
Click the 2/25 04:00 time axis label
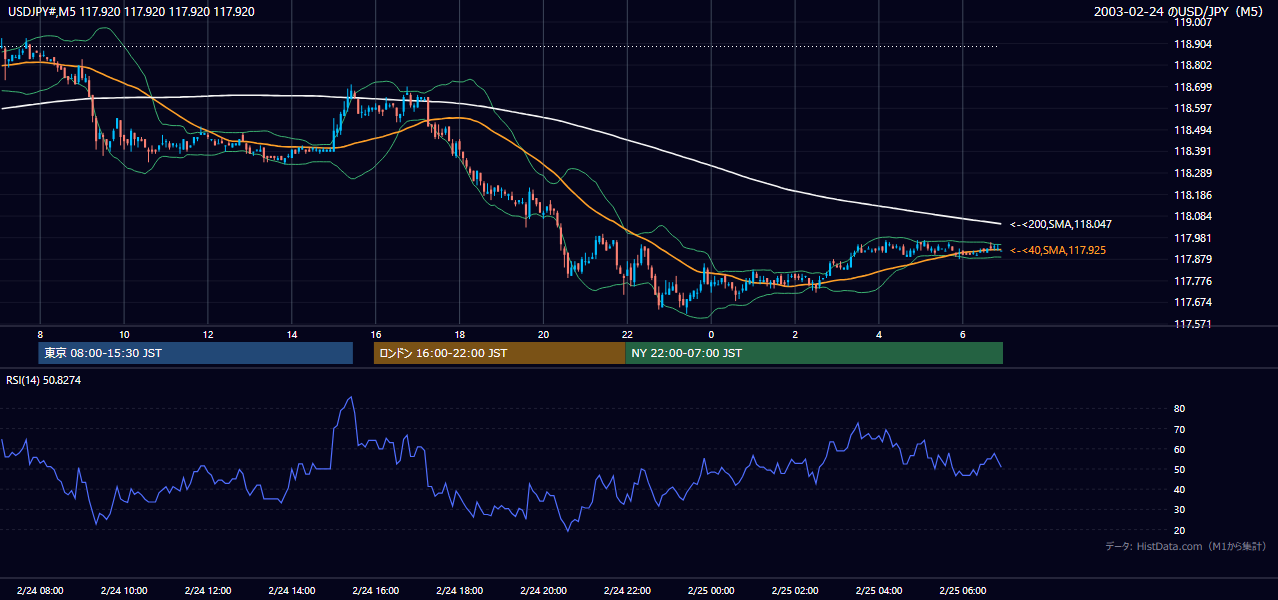[879, 591]
